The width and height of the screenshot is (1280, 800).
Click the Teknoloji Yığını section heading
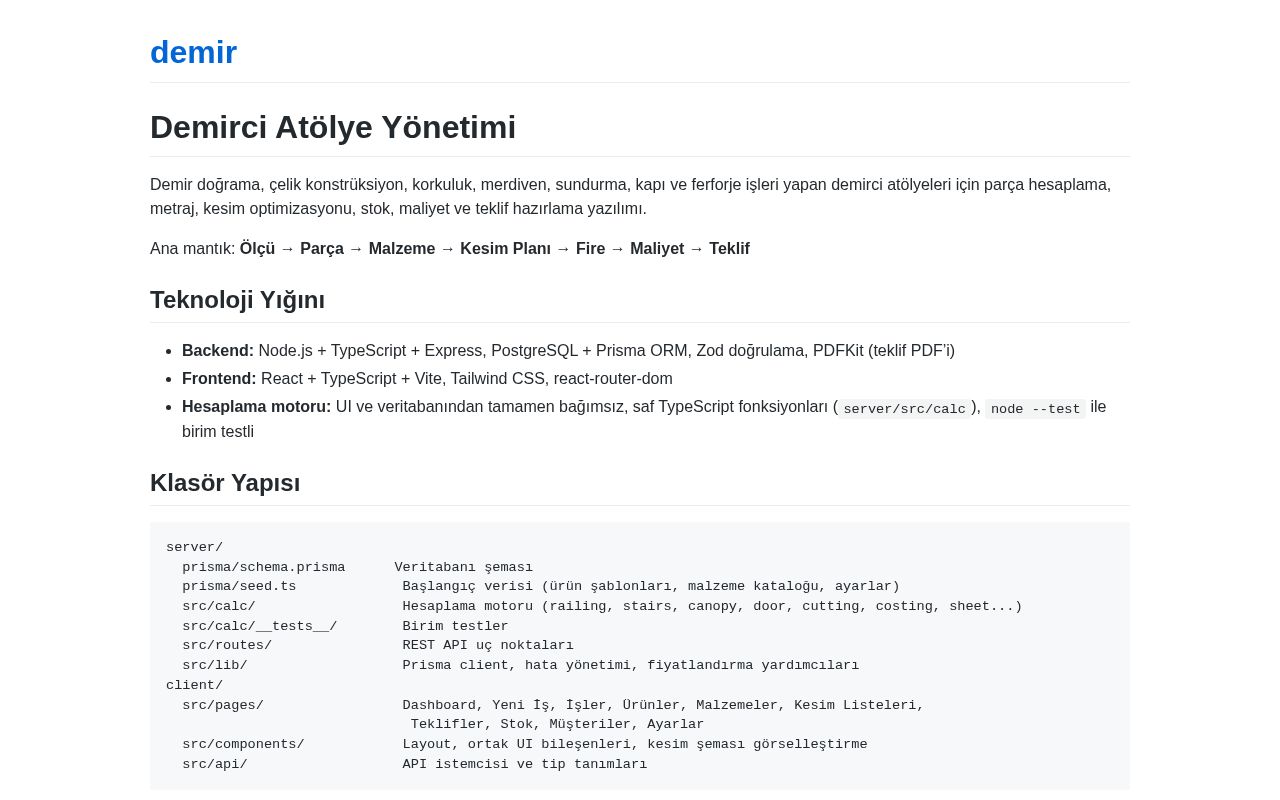pyautogui.click(x=237, y=300)
